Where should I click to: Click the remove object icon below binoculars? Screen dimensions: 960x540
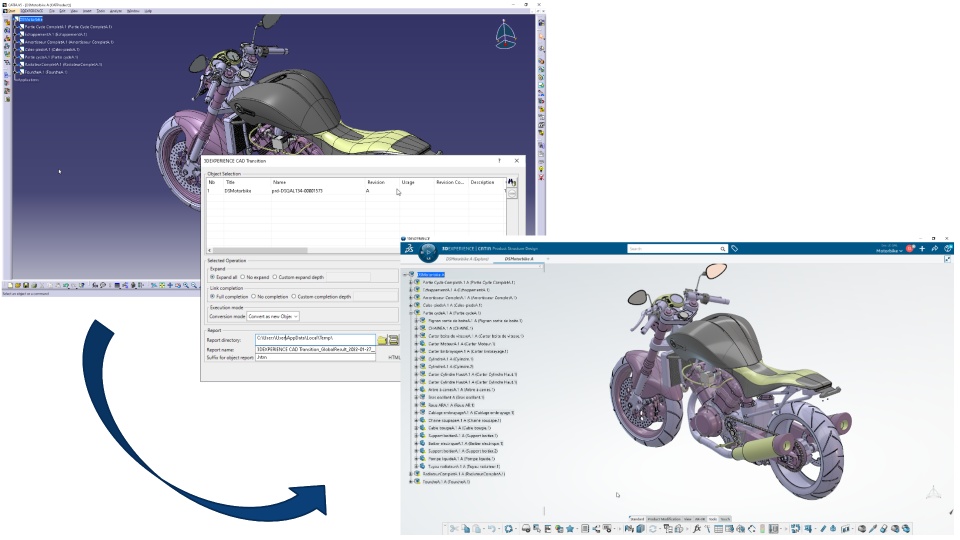tap(512, 193)
